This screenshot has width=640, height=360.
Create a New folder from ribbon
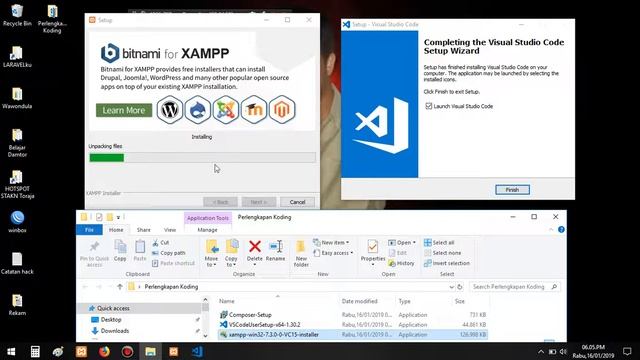[x=301, y=253]
